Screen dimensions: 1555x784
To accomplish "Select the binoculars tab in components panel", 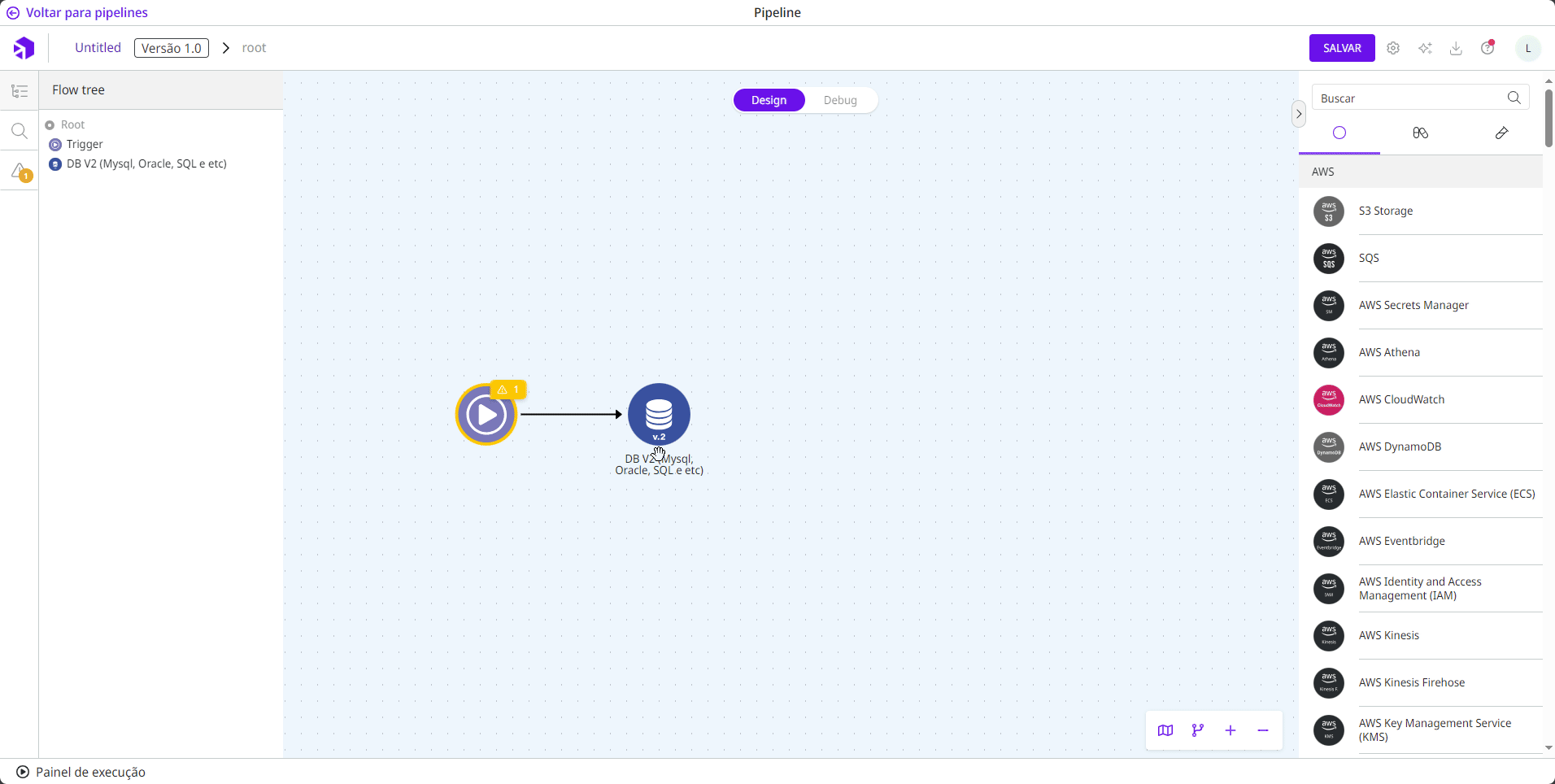I will pyautogui.click(x=1420, y=133).
